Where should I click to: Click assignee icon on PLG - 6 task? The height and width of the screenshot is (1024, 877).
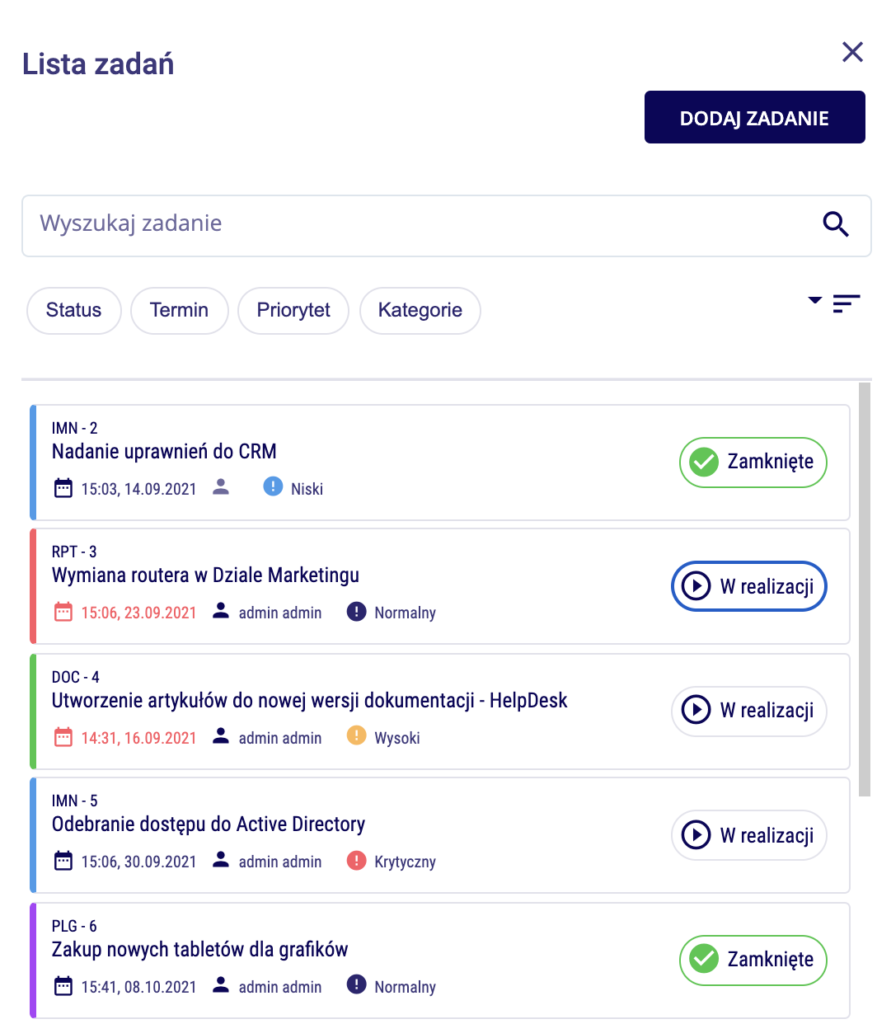click(x=221, y=985)
